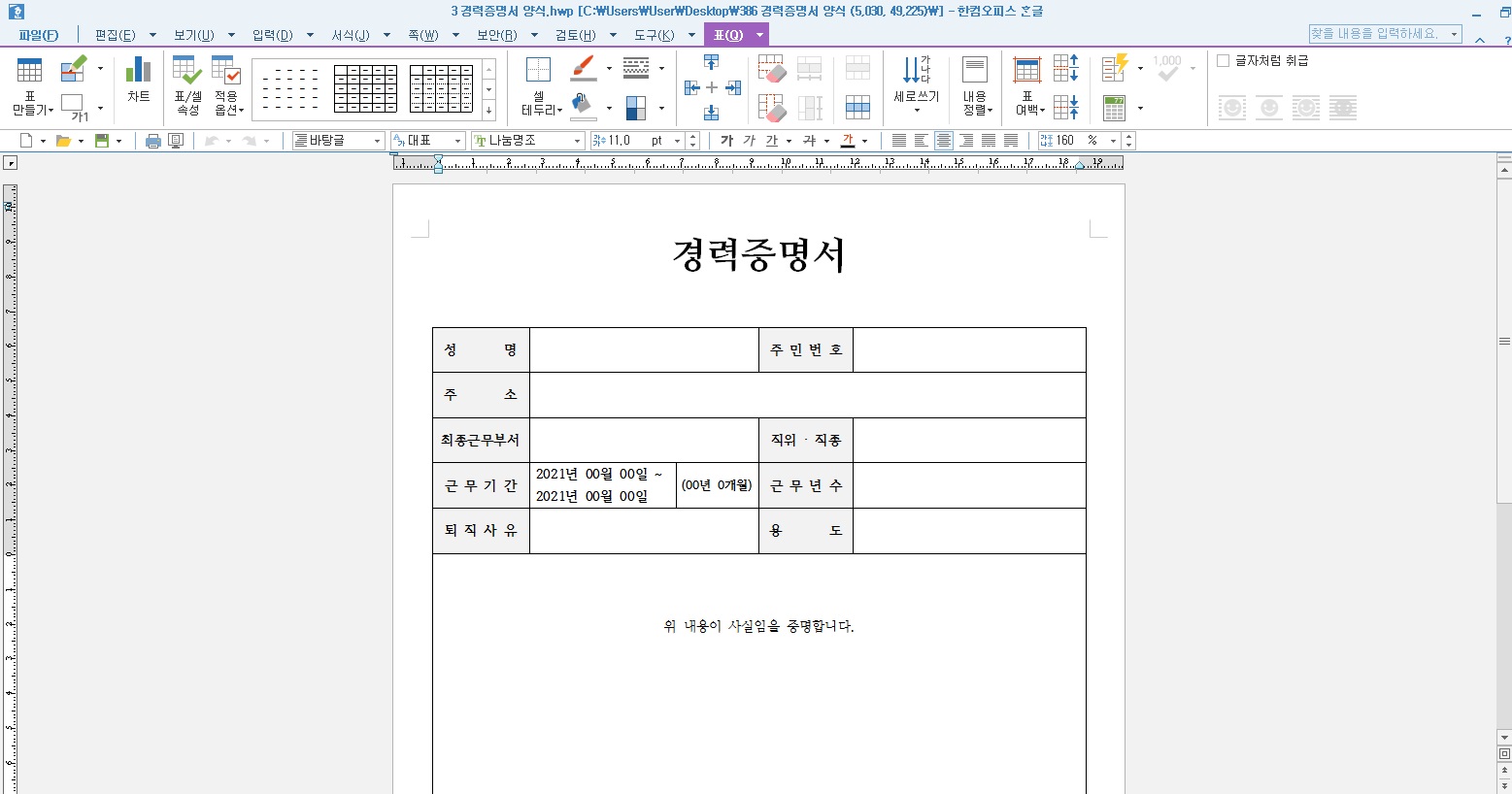The width and height of the screenshot is (1512, 794).
Task: Choose the border line style icon
Action: pos(636,68)
